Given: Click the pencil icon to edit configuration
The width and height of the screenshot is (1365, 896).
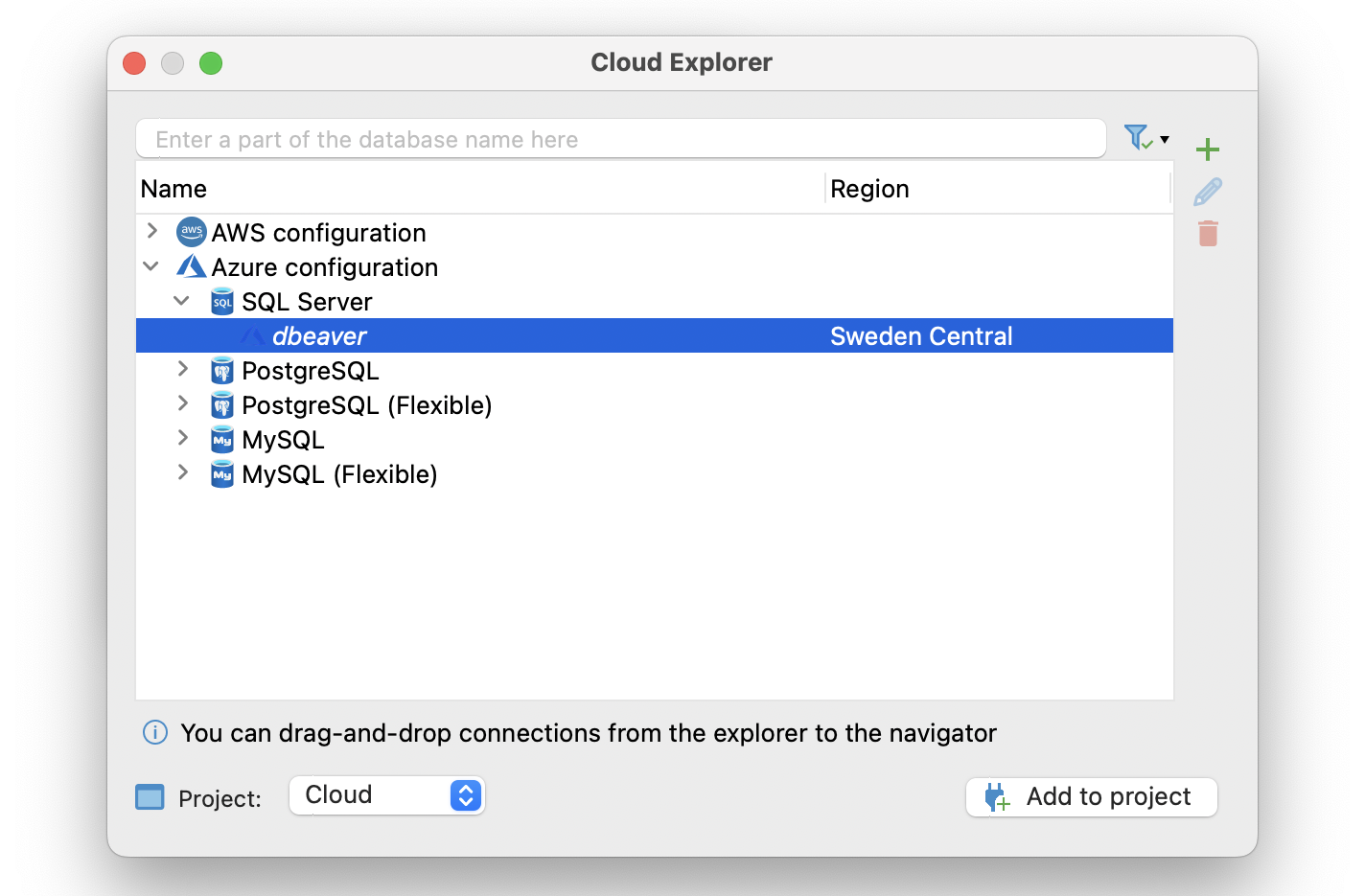Looking at the screenshot, I should coord(1208,191).
